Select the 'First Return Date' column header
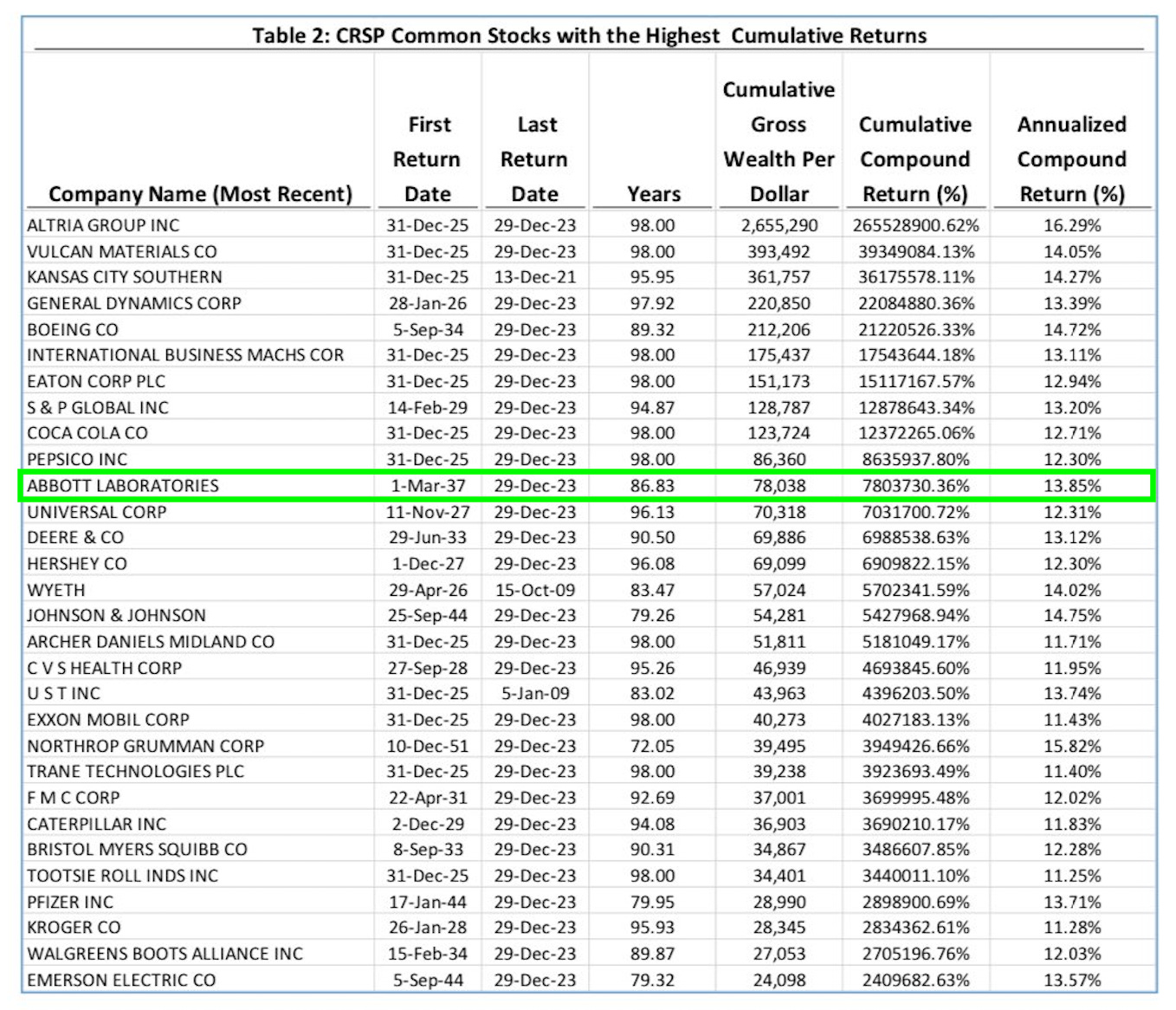The width and height of the screenshot is (1176, 1010). (428, 159)
